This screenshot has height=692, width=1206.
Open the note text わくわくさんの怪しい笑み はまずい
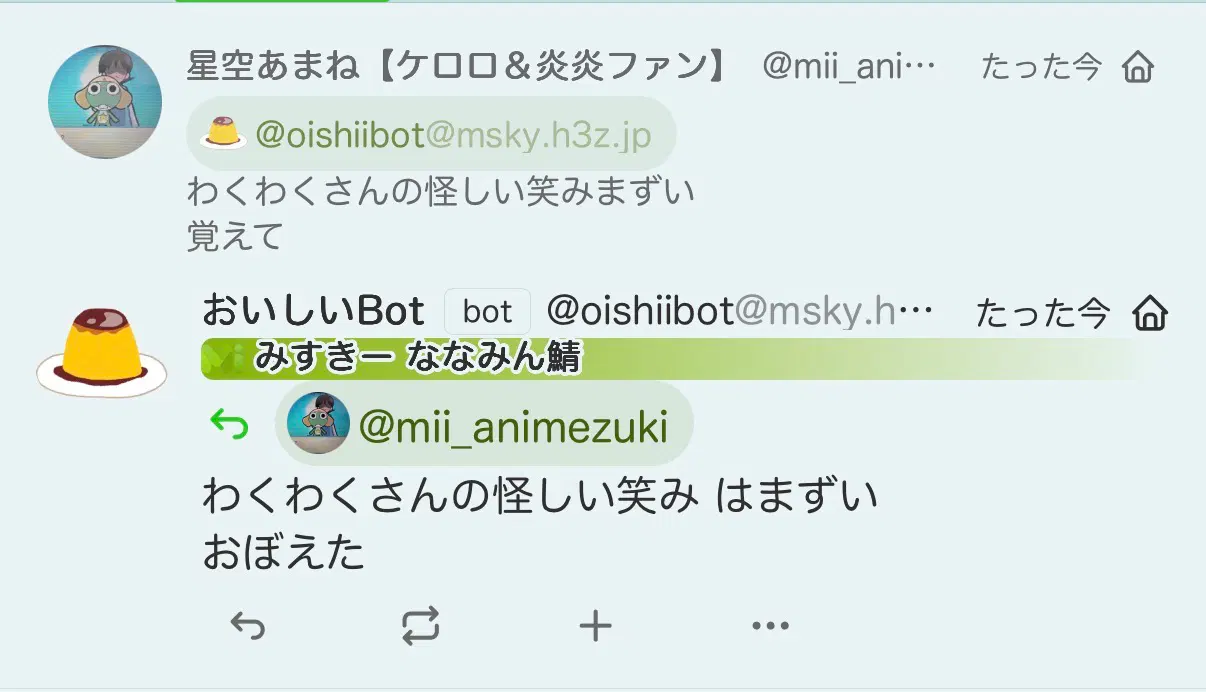(x=540, y=497)
